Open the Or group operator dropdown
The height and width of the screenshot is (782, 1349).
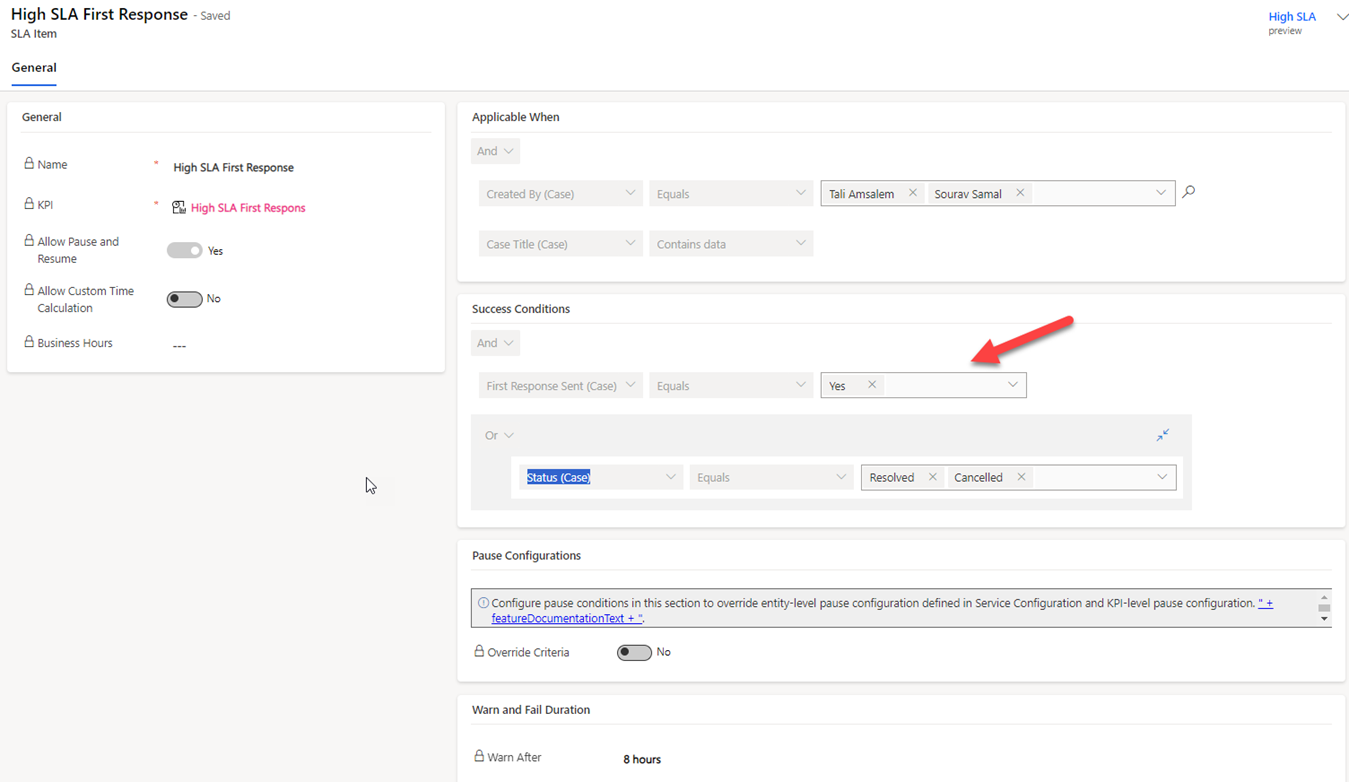click(x=499, y=435)
